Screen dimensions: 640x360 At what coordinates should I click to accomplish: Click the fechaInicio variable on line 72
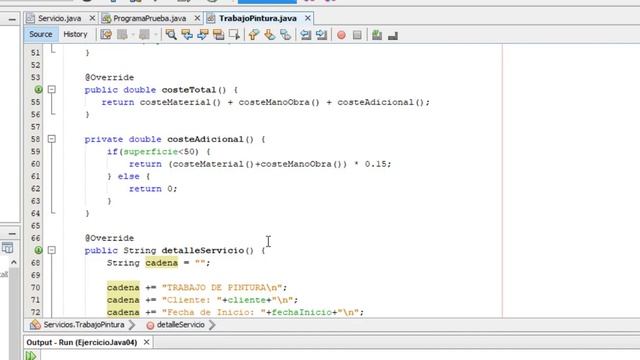click(x=301, y=312)
